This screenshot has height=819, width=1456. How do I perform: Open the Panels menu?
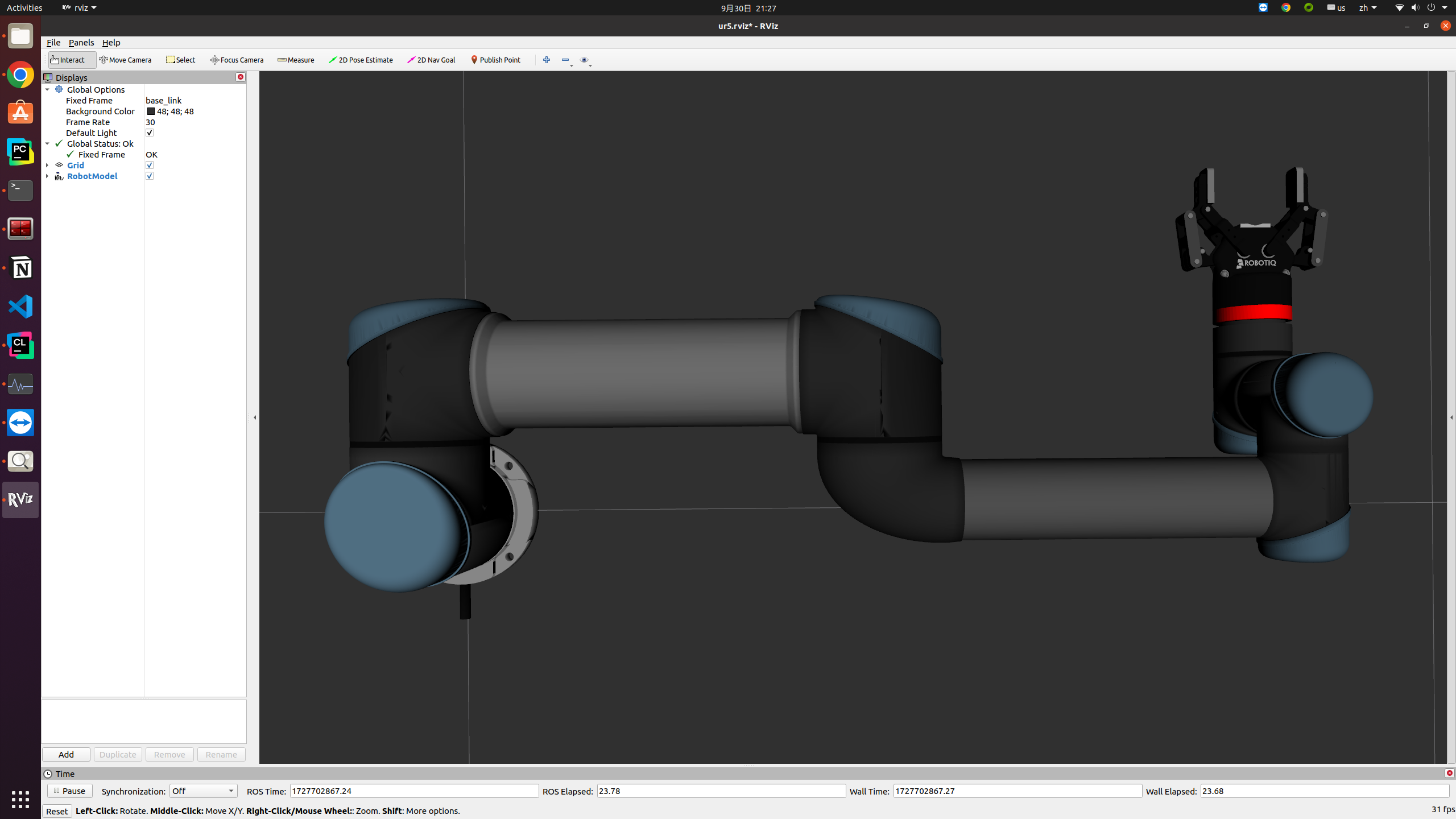pyautogui.click(x=81, y=43)
